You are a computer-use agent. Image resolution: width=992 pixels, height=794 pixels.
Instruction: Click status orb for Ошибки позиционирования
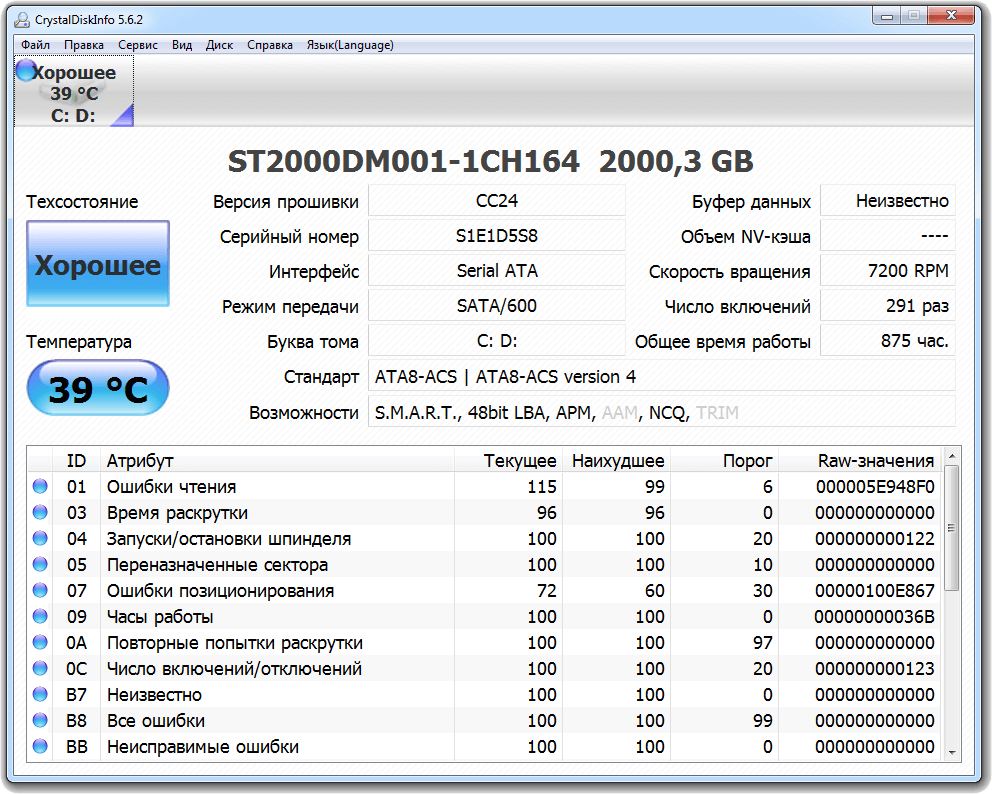pos(40,591)
